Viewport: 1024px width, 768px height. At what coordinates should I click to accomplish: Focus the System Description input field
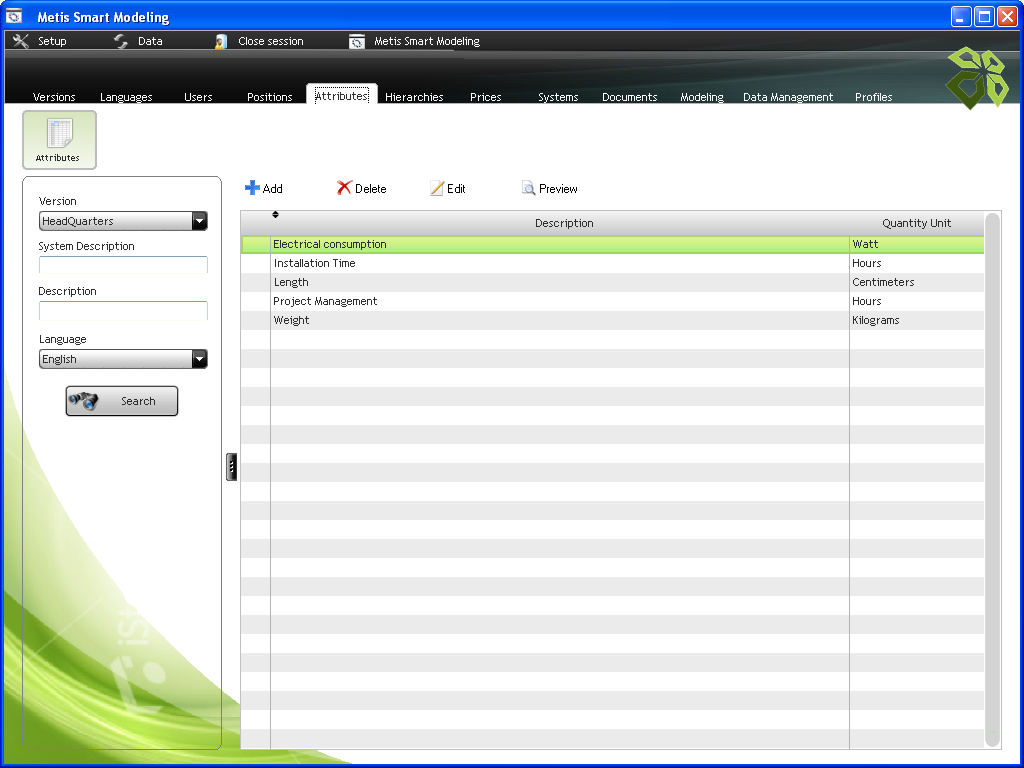[x=123, y=265]
